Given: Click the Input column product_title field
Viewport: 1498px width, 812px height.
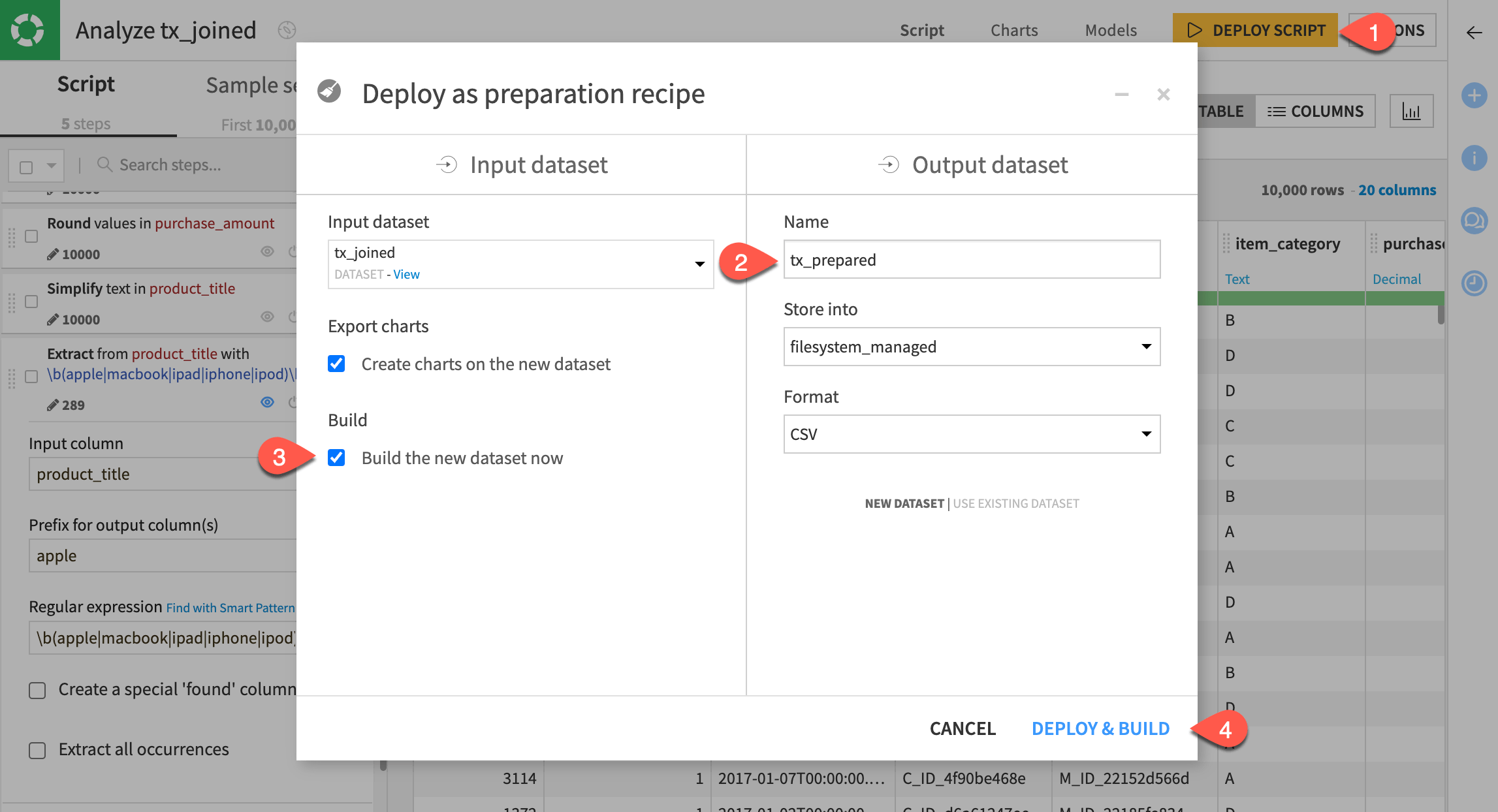Looking at the screenshot, I should click(163, 474).
